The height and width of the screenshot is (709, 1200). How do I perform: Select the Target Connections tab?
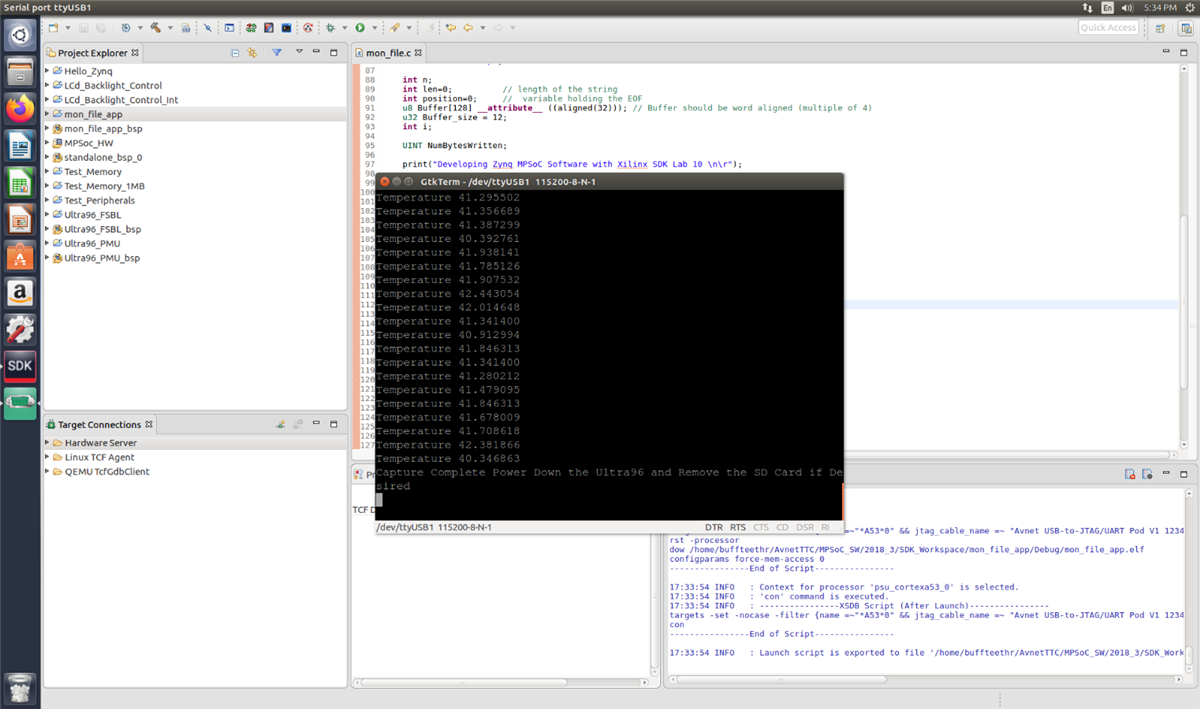click(x=99, y=425)
